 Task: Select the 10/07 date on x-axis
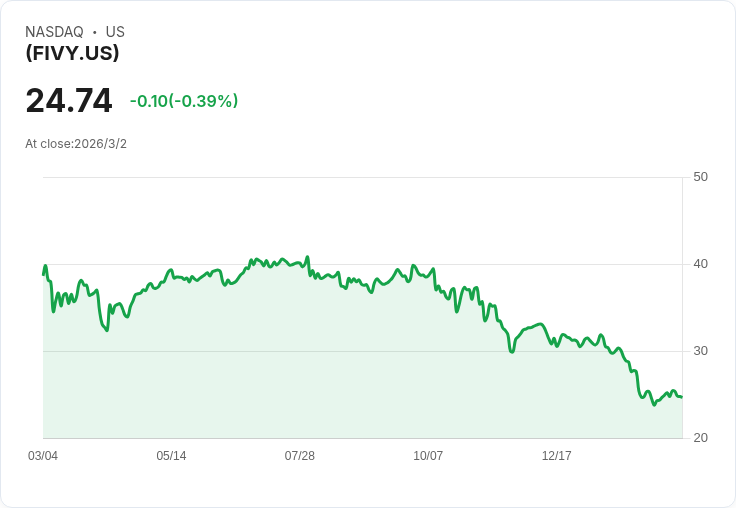tap(428, 456)
